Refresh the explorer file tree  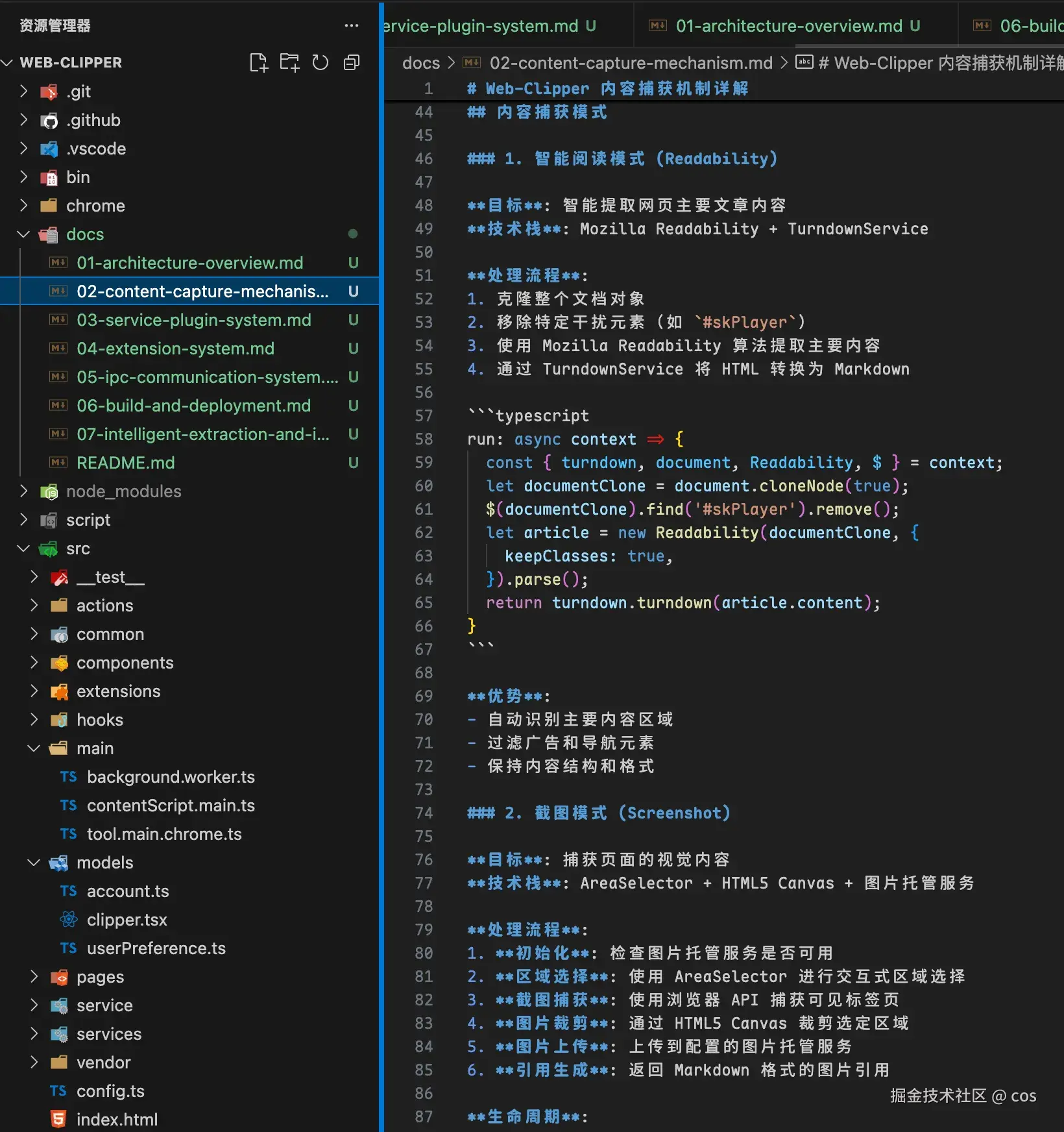pyautogui.click(x=320, y=62)
